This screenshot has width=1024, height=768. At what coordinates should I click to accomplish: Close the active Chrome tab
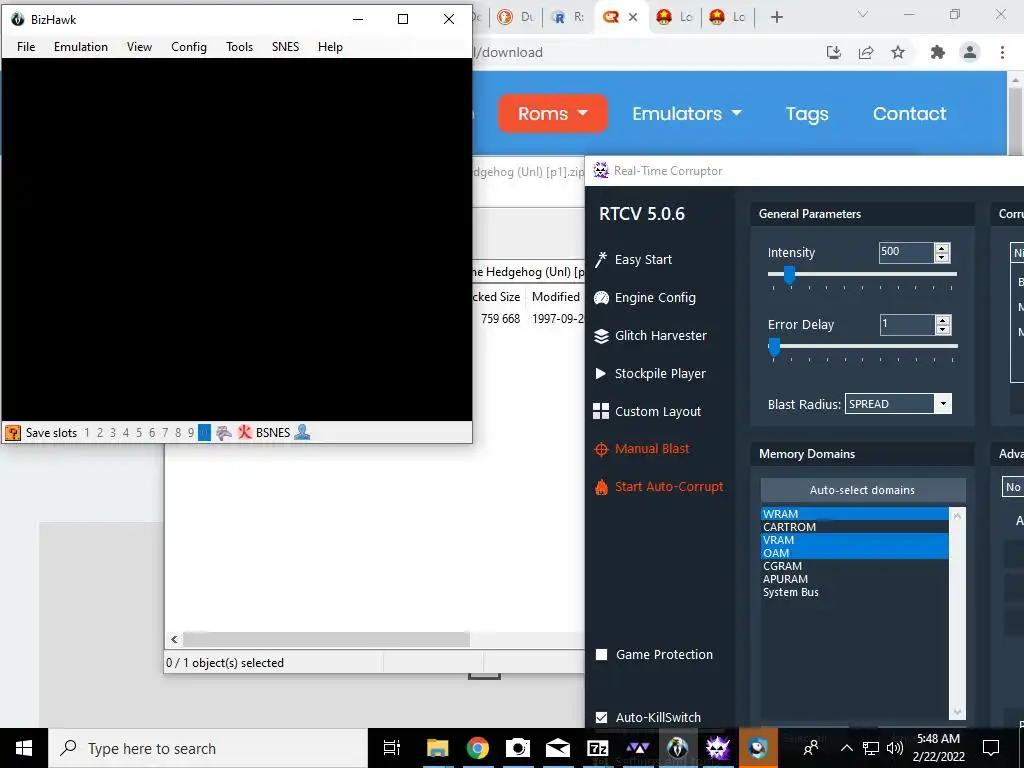633,17
